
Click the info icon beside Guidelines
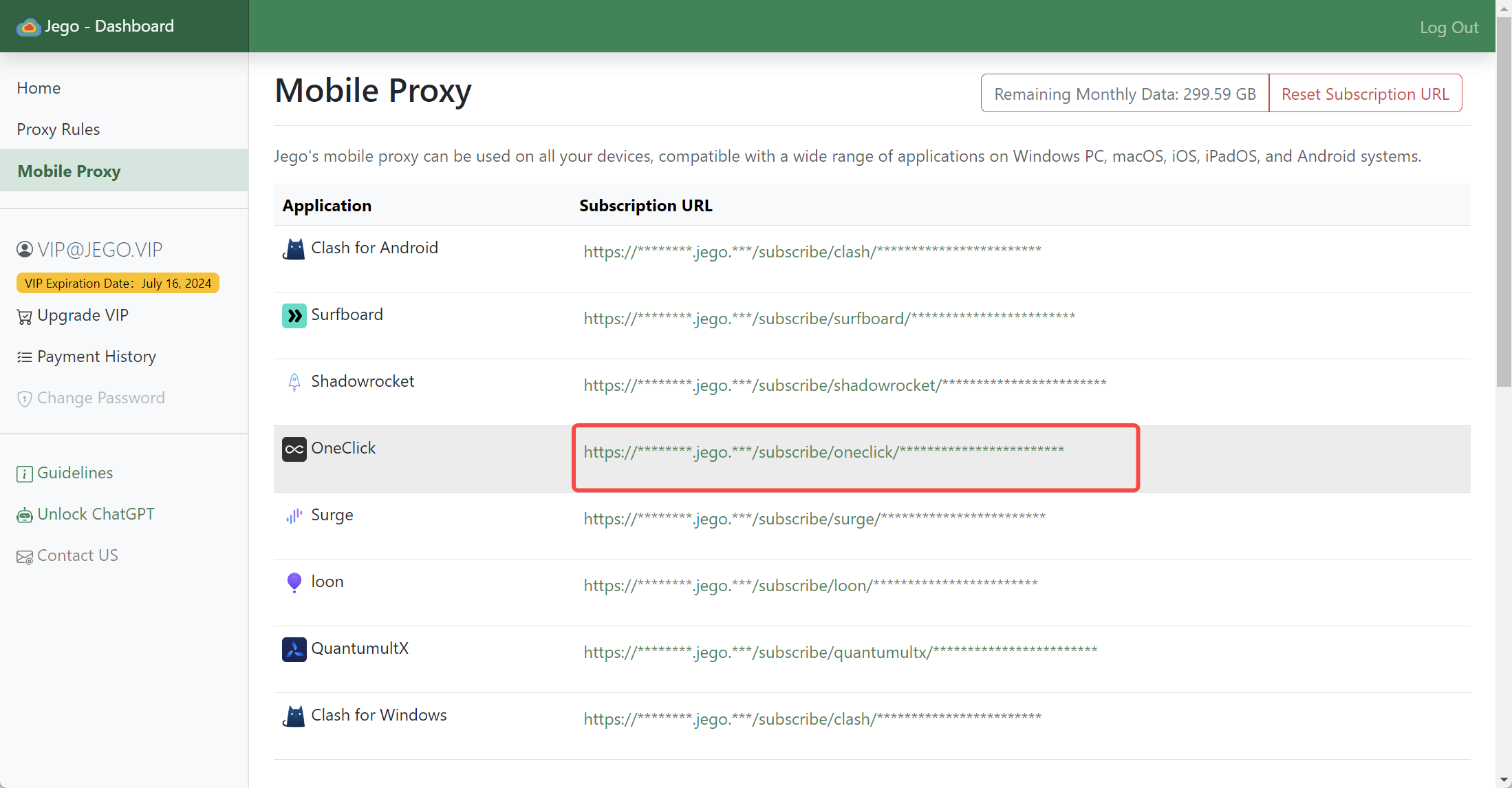[x=25, y=473]
